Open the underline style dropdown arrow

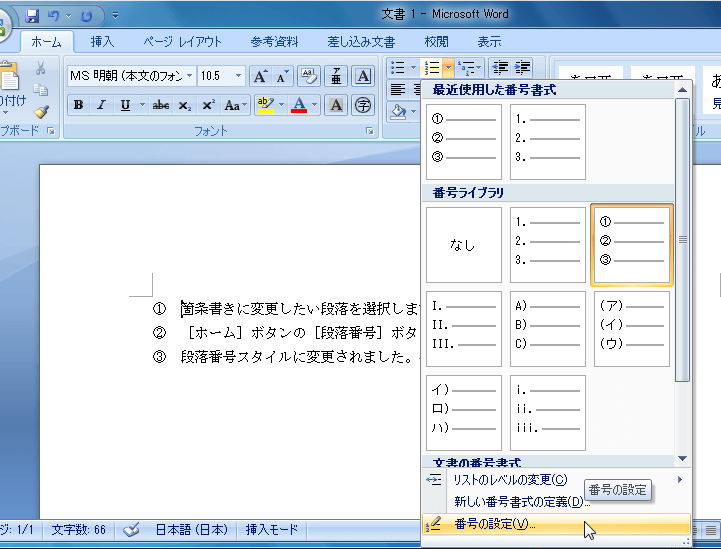click(142, 105)
